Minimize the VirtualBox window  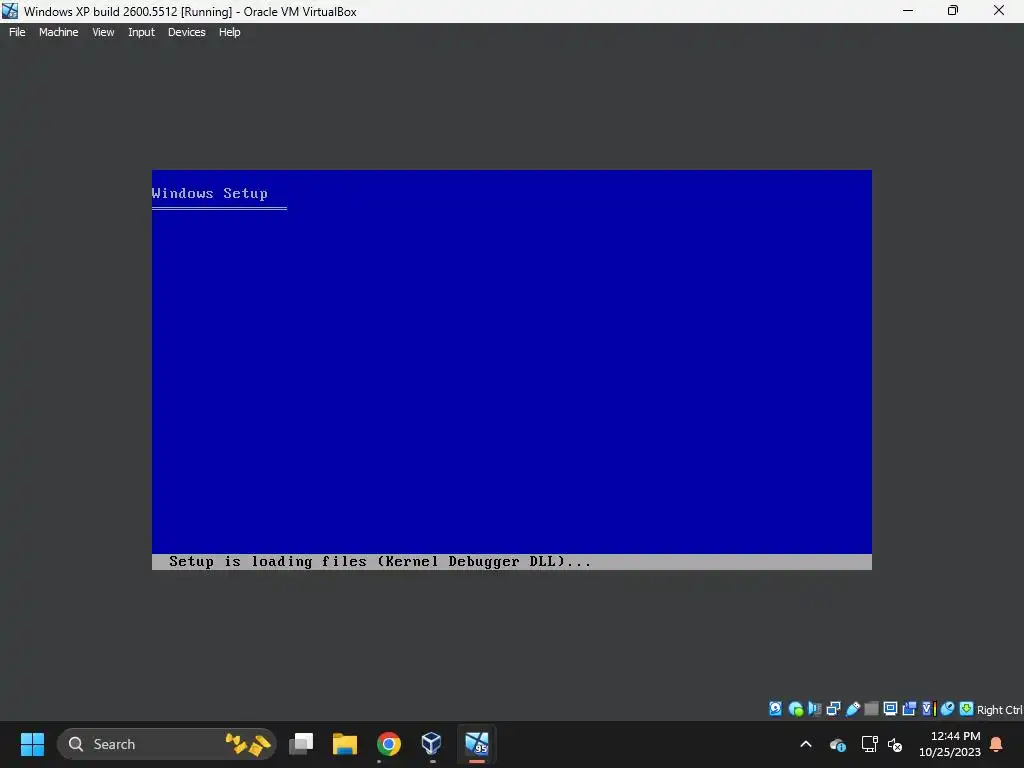tap(908, 11)
